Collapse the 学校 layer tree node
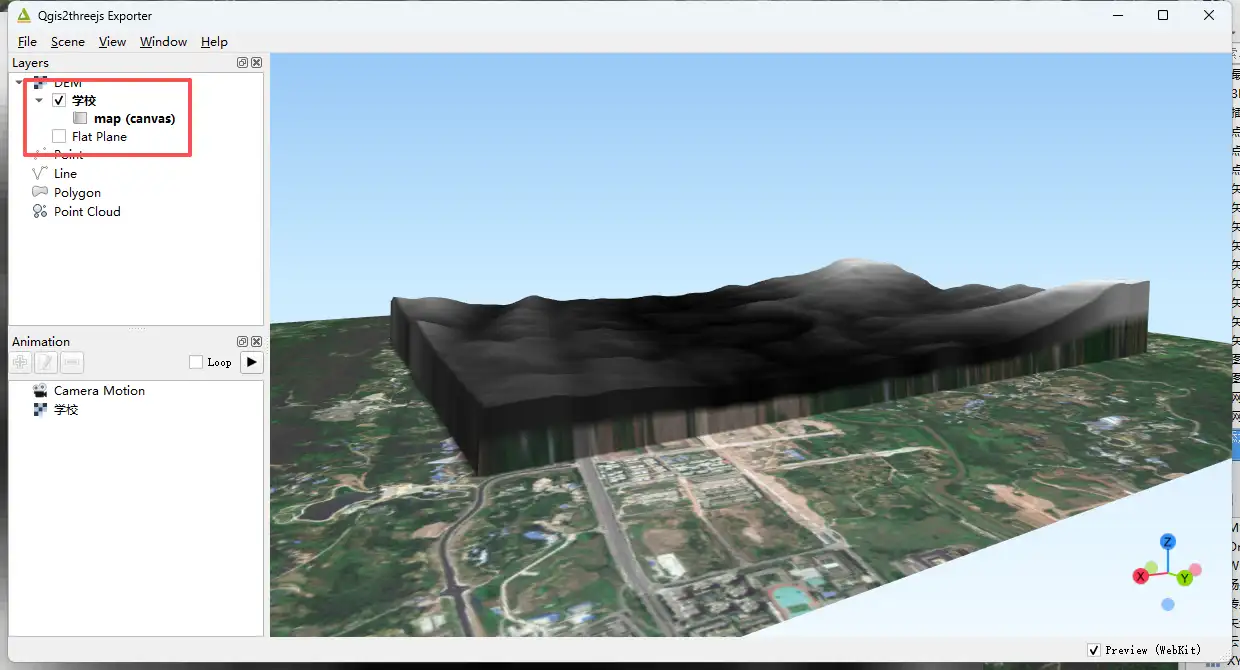 39,101
